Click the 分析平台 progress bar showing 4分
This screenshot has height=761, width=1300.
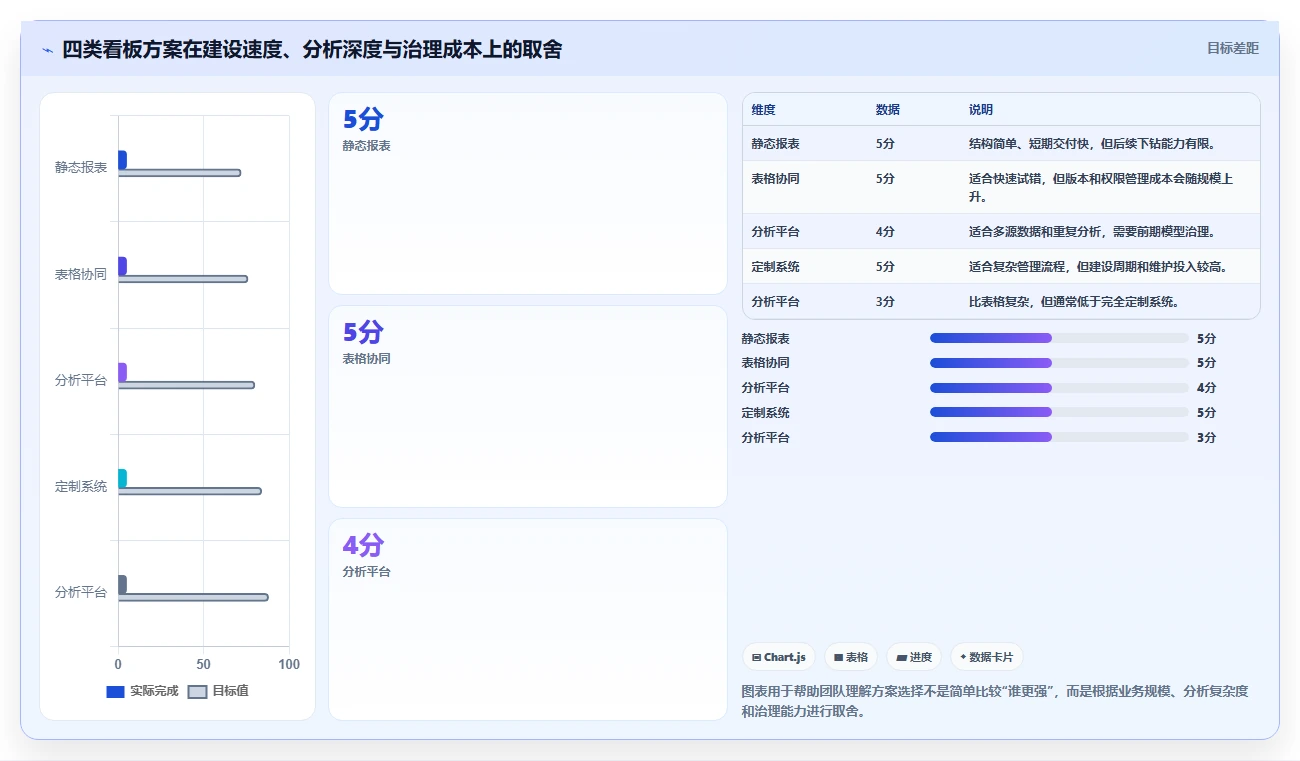click(1059, 388)
